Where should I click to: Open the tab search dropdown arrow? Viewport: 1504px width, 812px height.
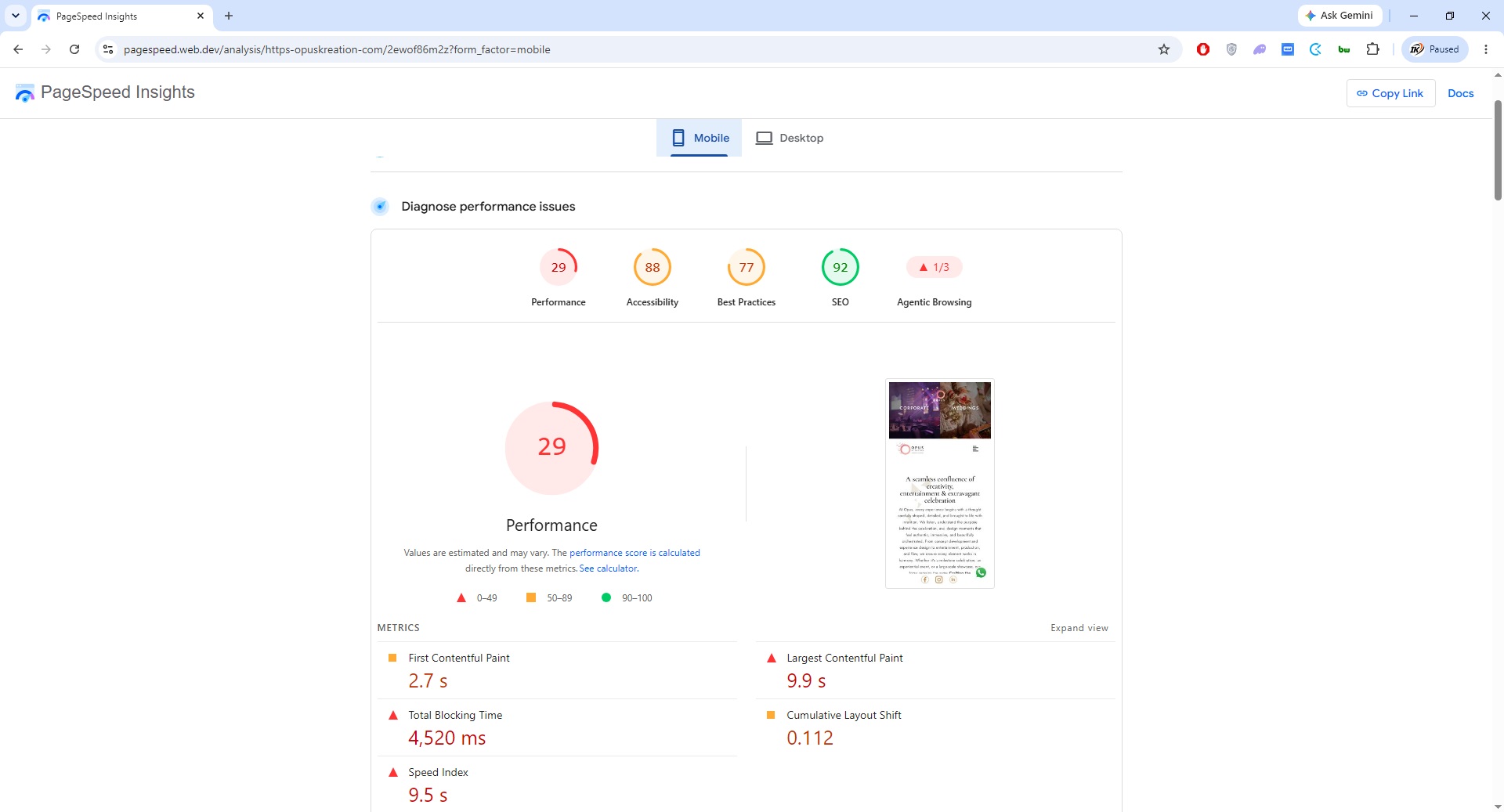click(16, 16)
